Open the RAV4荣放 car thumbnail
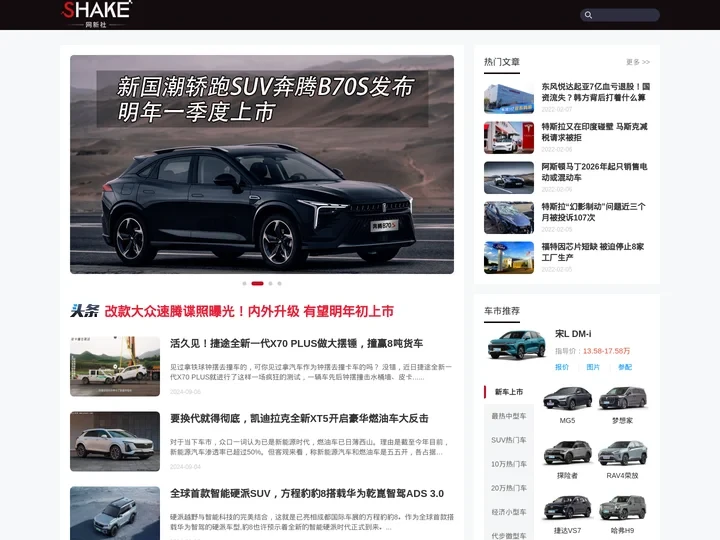The width and height of the screenshot is (720, 540). point(623,453)
